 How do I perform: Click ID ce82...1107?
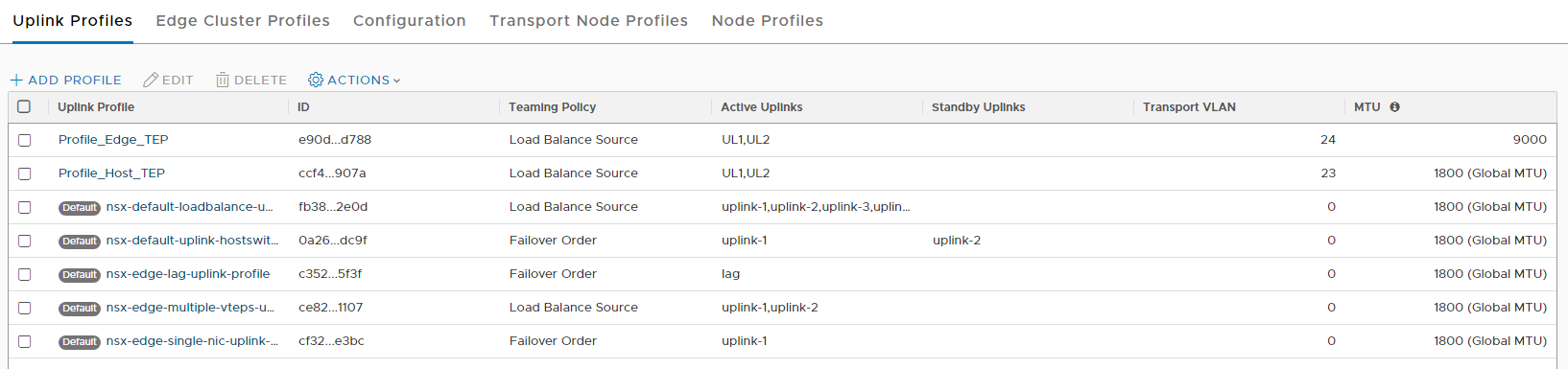click(331, 308)
